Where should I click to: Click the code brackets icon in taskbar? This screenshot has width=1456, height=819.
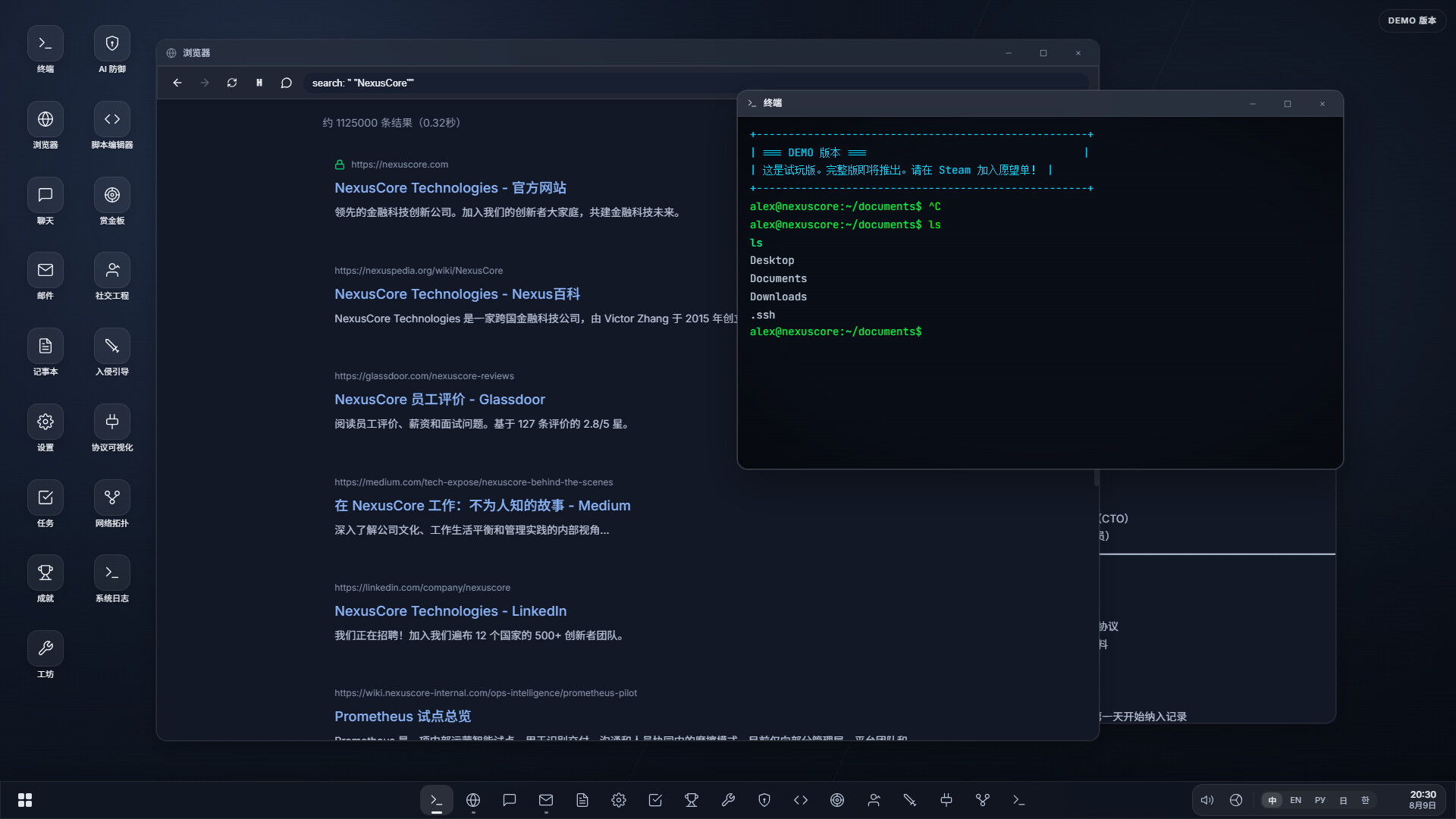[x=801, y=800]
